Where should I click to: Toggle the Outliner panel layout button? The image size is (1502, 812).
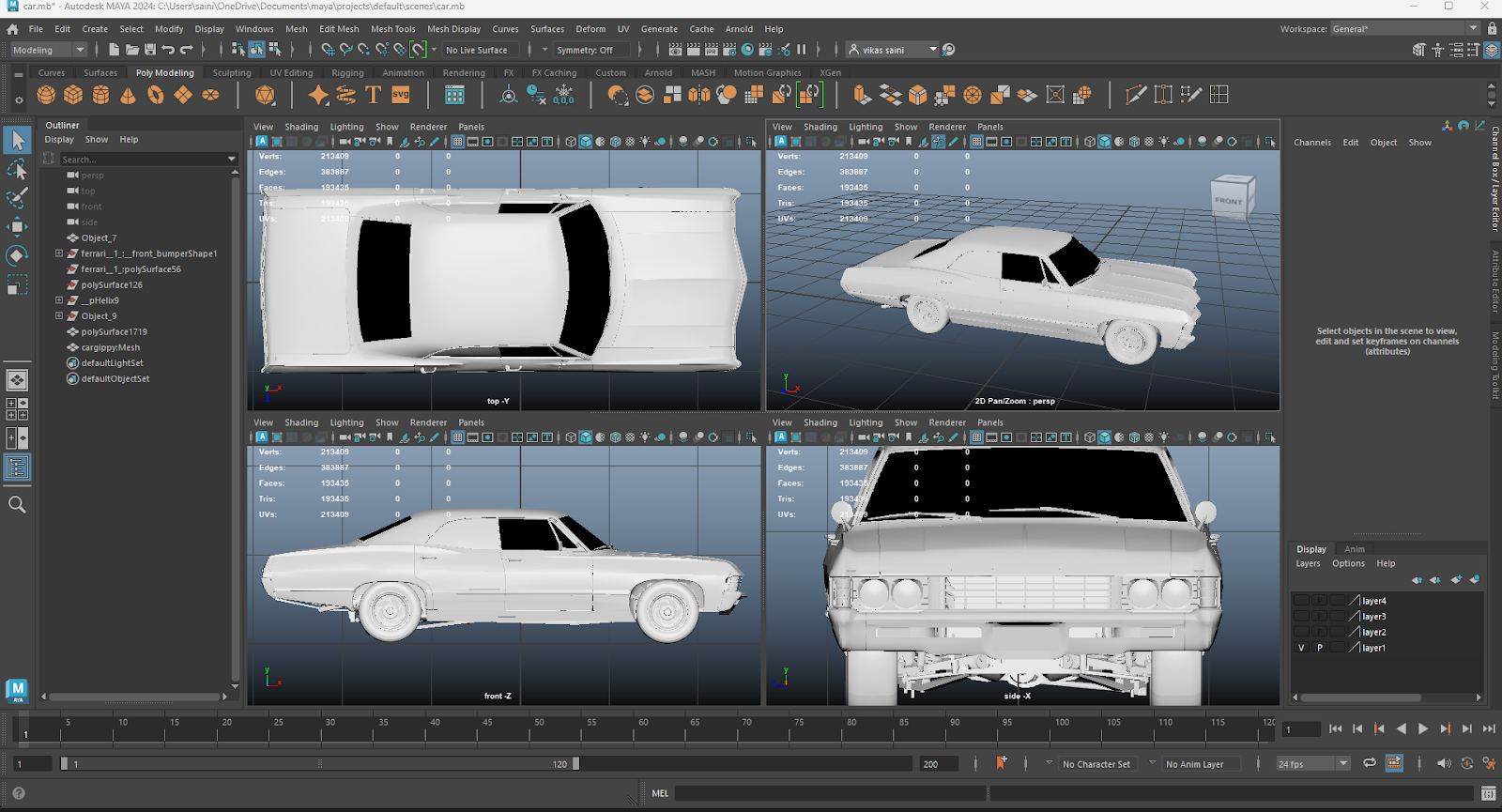click(18, 467)
